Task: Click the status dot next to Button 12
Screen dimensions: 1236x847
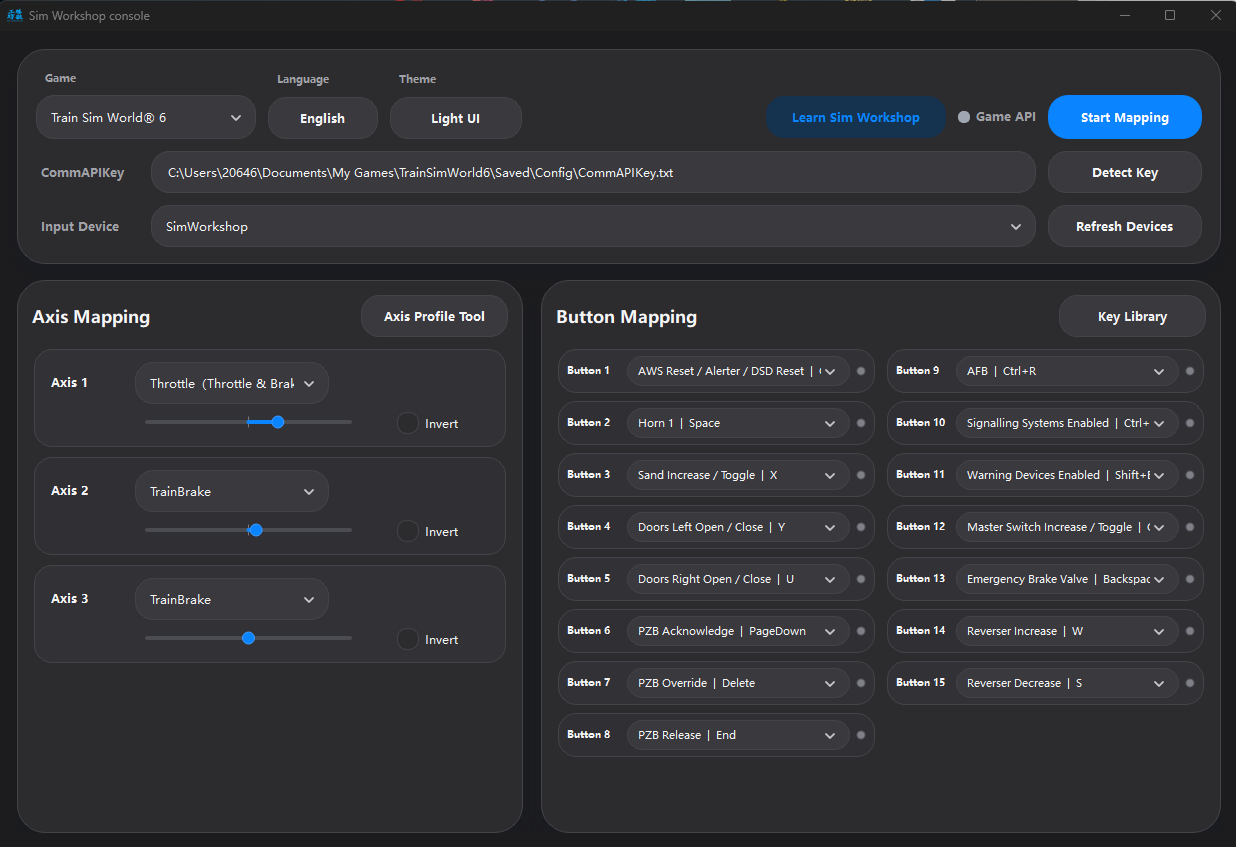Action: [x=1190, y=527]
